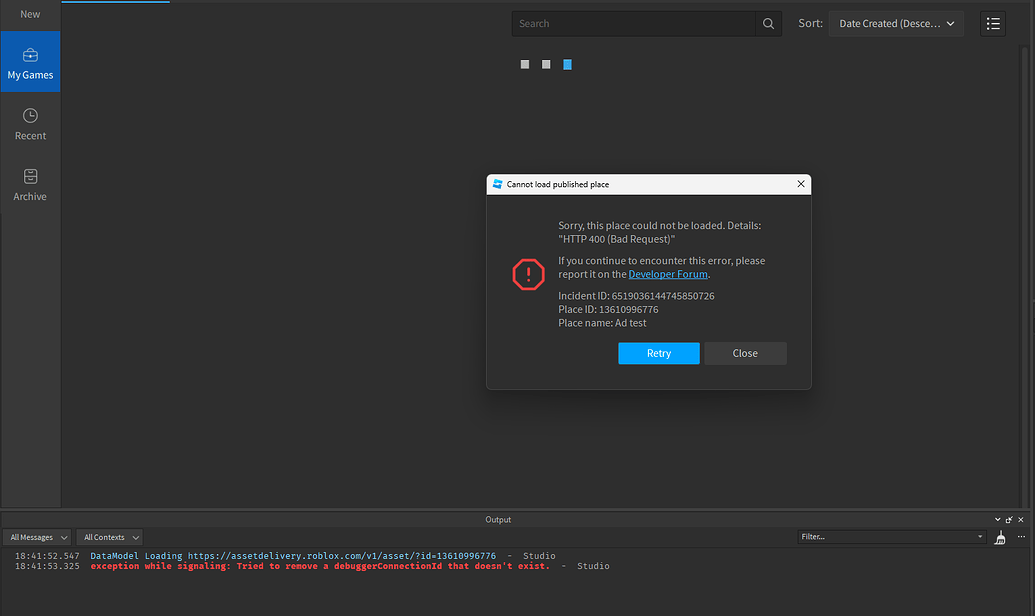Viewport: 1035px width, 616px height.
Task: Open the Sort dropdown Date Created
Action: [896, 24]
